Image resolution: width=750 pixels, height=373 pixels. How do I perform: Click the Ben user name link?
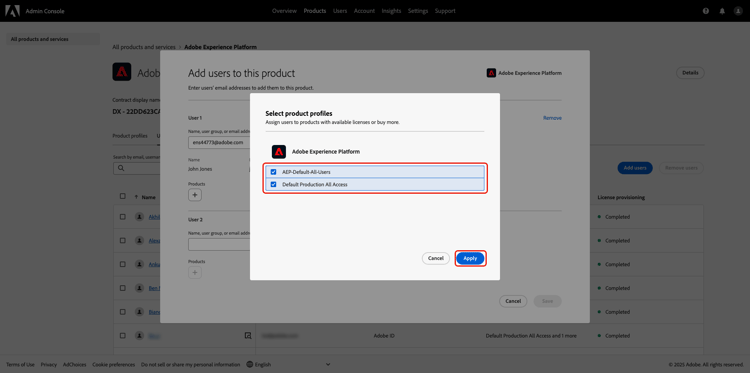(154, 288)
